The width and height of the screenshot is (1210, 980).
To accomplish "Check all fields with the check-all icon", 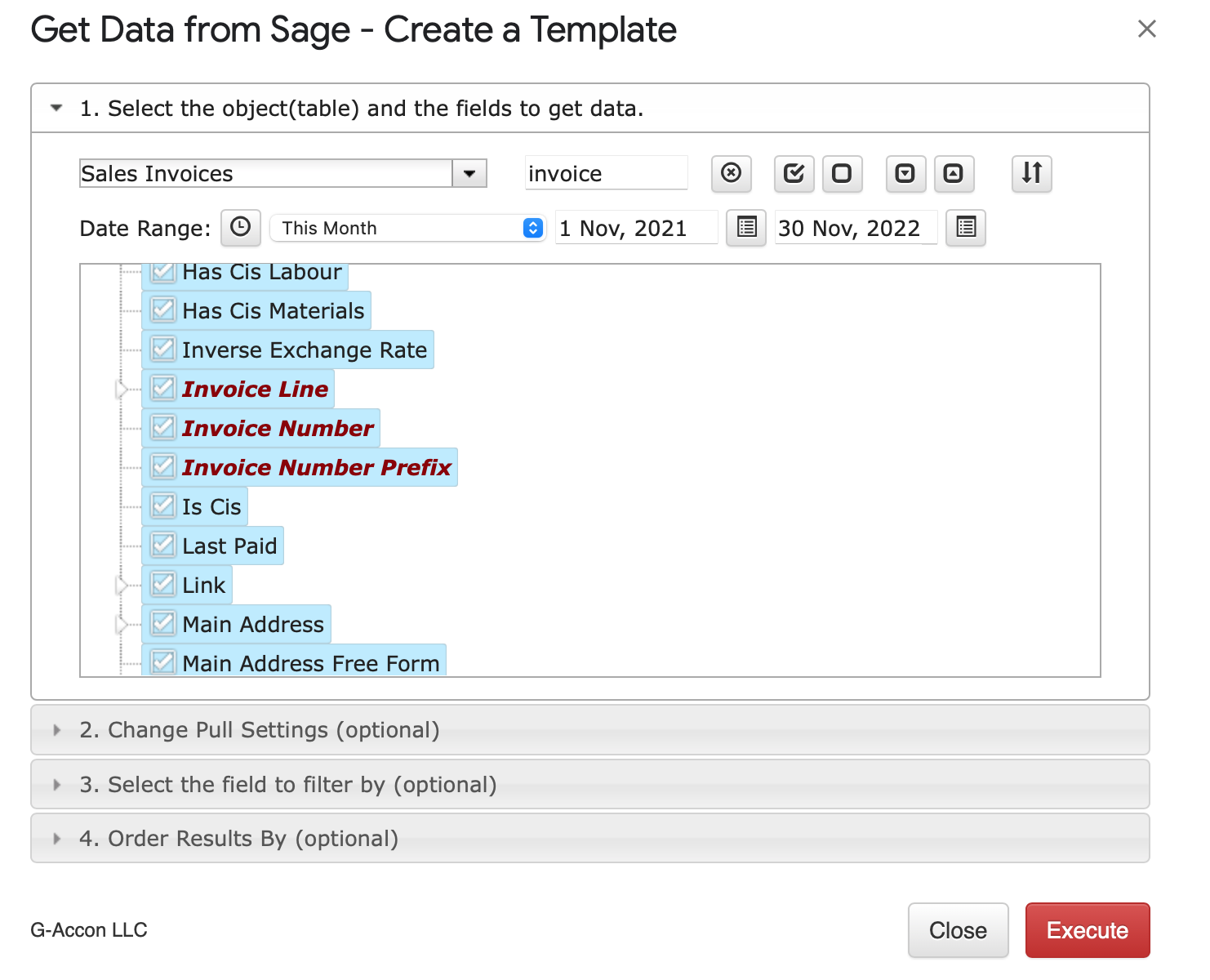I will (x=794, y=173).
